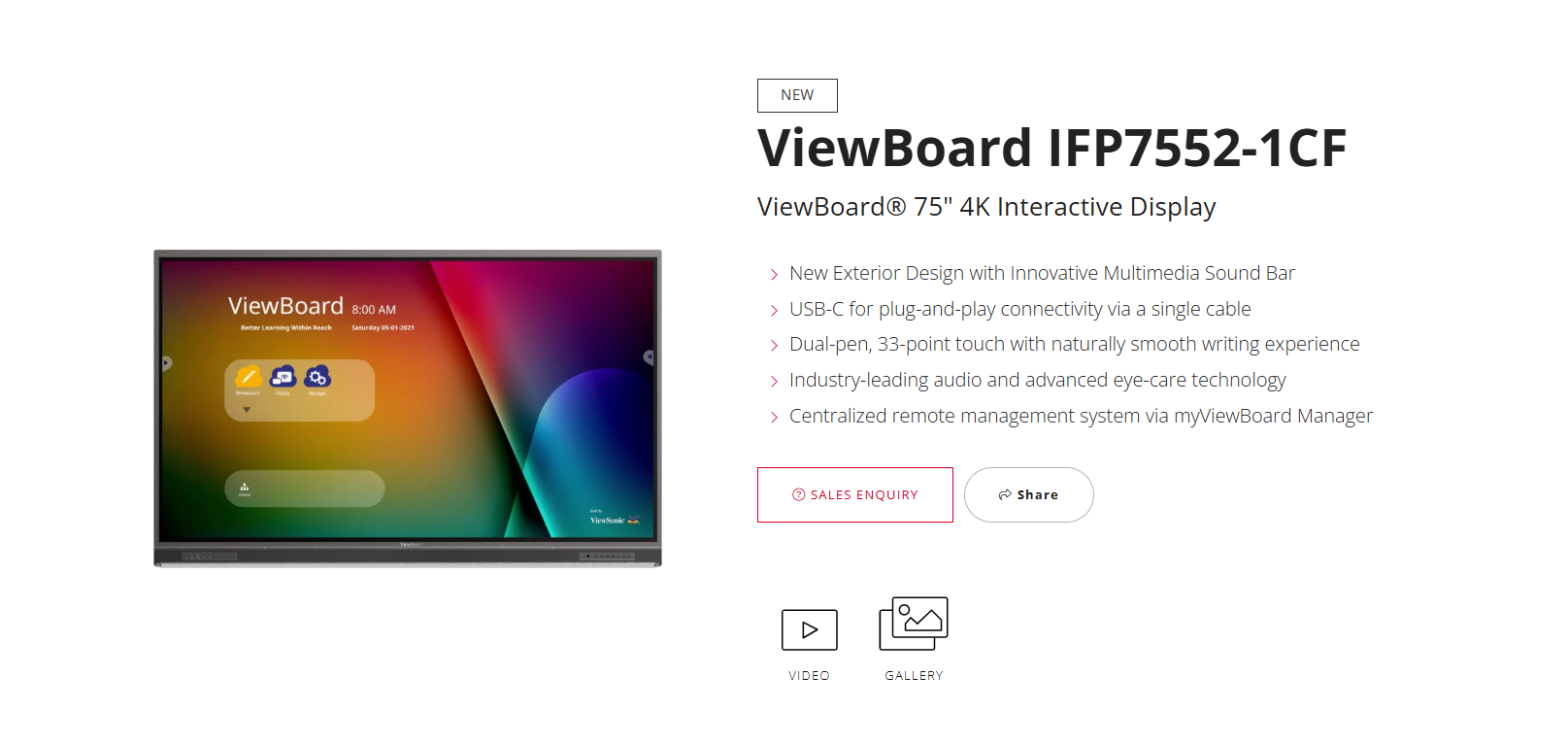Click the Industry-leading audio feature text
1568x744 pixels.
click(x=1037, y=380)
